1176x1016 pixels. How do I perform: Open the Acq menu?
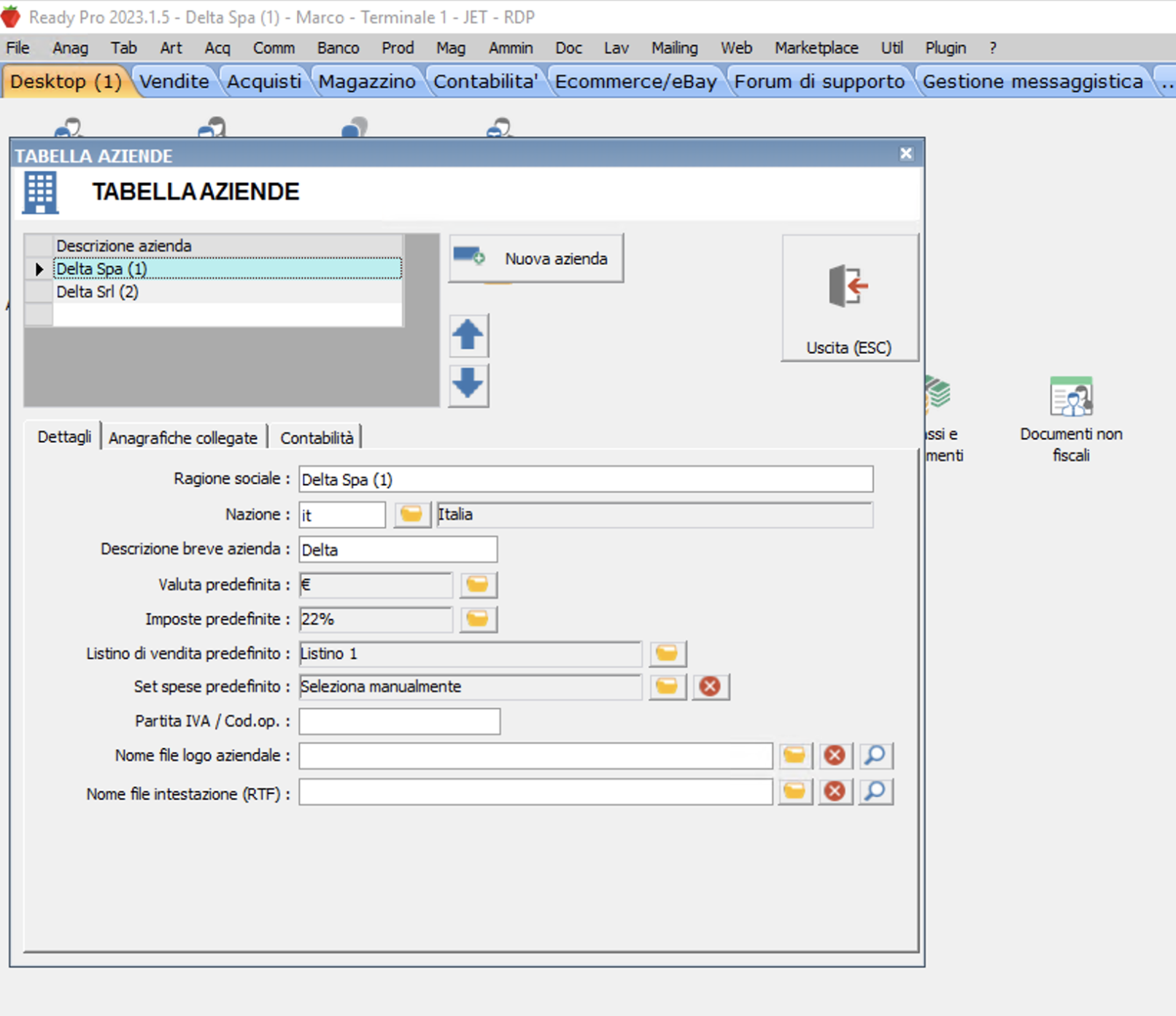pos(217,47)
